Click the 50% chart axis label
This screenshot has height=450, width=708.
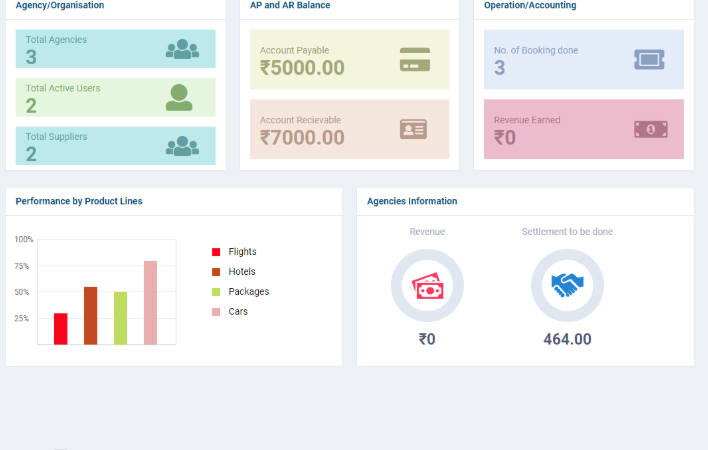22,292
